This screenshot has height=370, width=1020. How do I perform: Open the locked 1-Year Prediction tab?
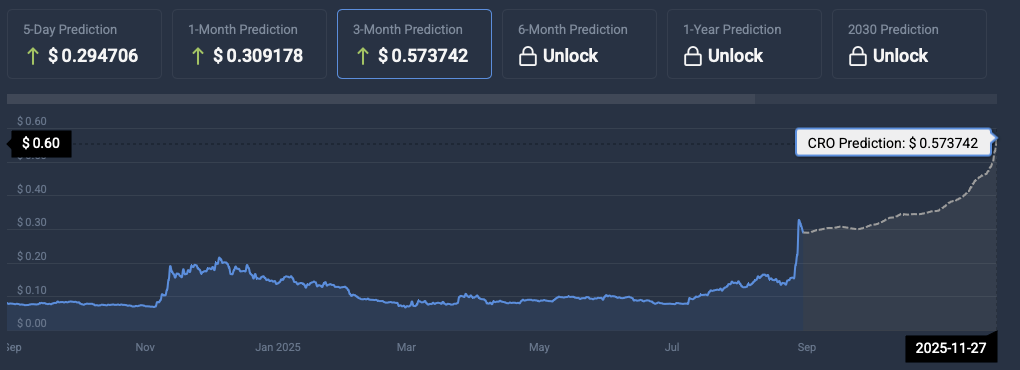point(745,44)
